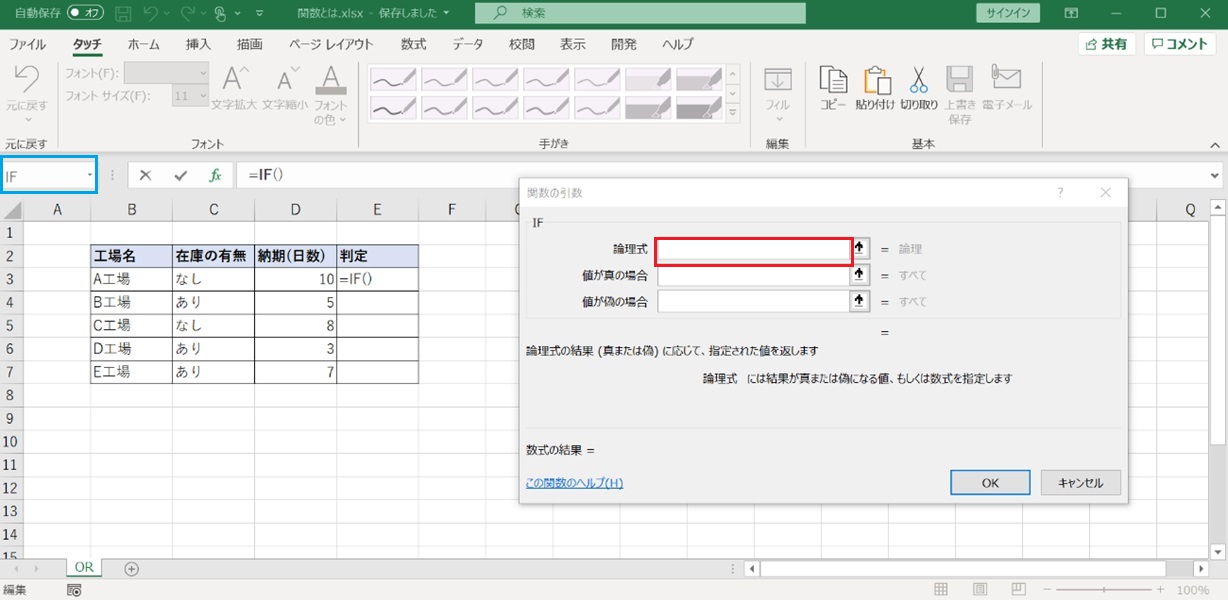1228x604 pixels.
Task: Open the Name Box dropdown arrow
Action: point(90,175)
